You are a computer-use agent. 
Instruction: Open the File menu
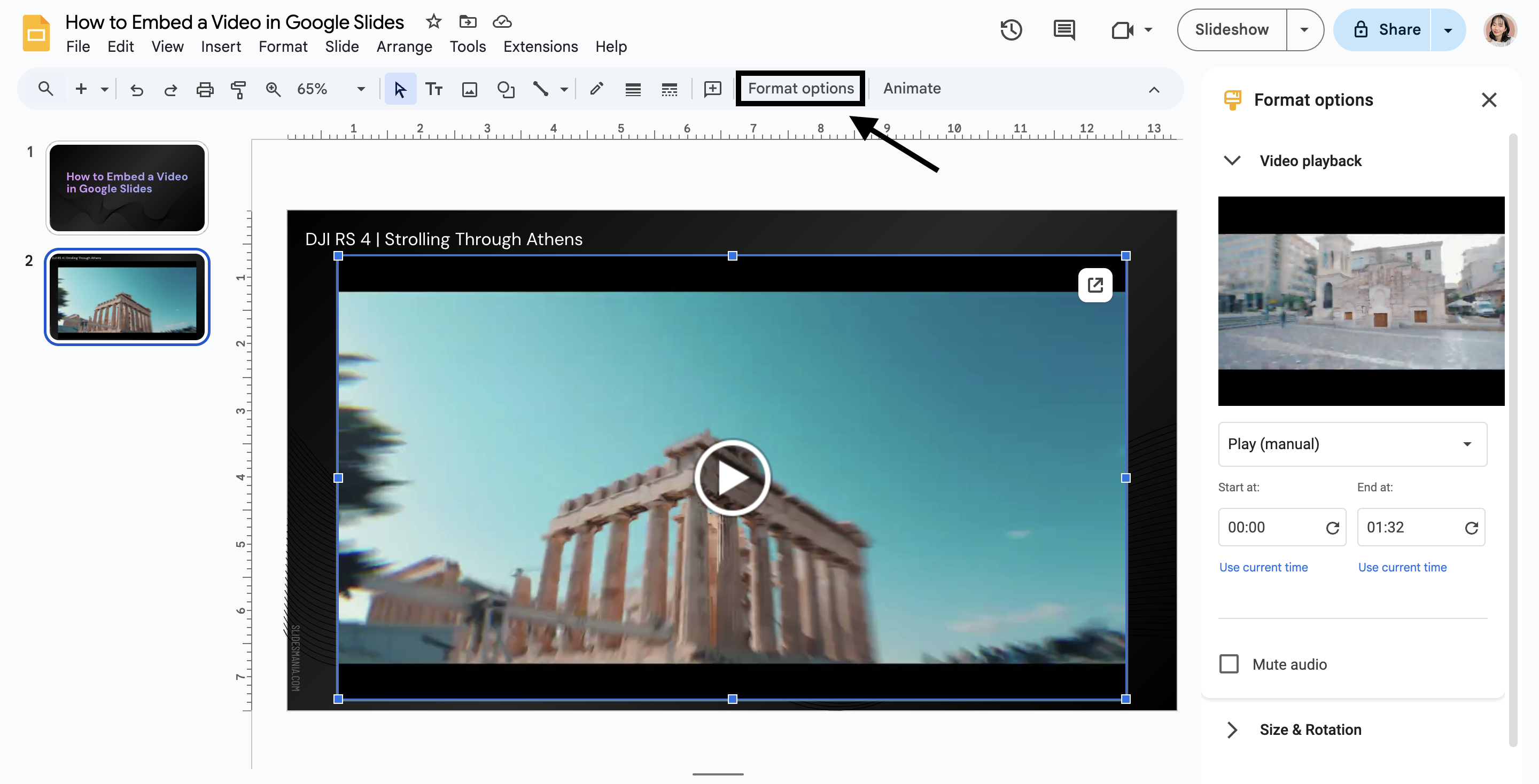pos(77,46)
